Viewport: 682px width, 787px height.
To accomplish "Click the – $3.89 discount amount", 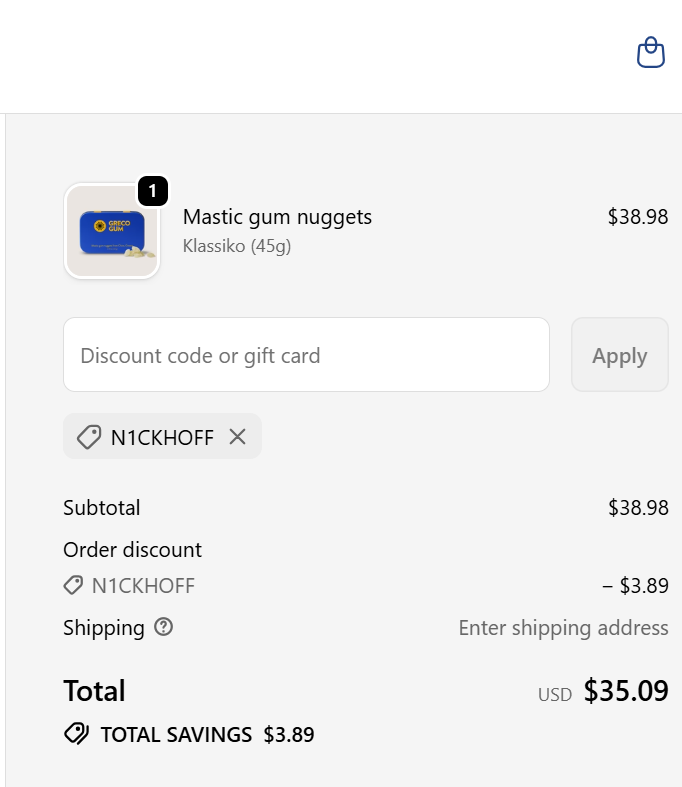I will pyautogui.click(x=635, y=586).
